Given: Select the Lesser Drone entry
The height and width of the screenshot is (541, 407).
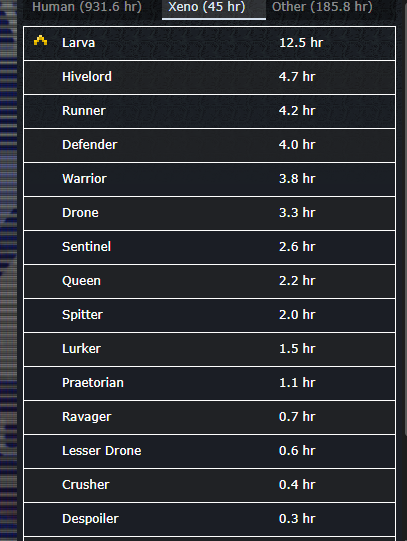Looking at the screenshot, I should [209, 451].
